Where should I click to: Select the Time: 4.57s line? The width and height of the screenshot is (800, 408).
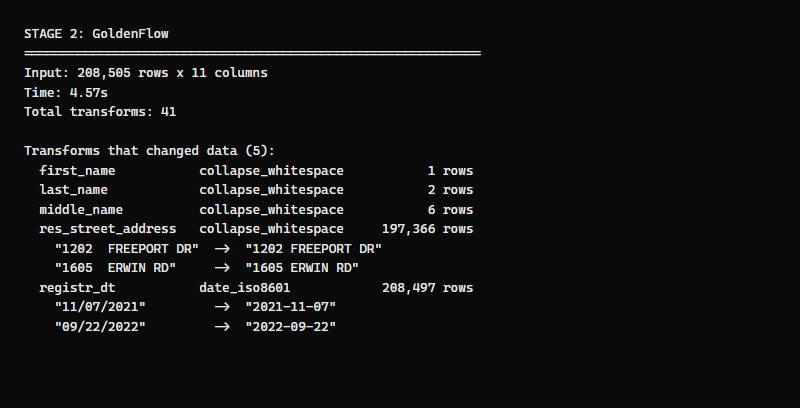(66, 92)
